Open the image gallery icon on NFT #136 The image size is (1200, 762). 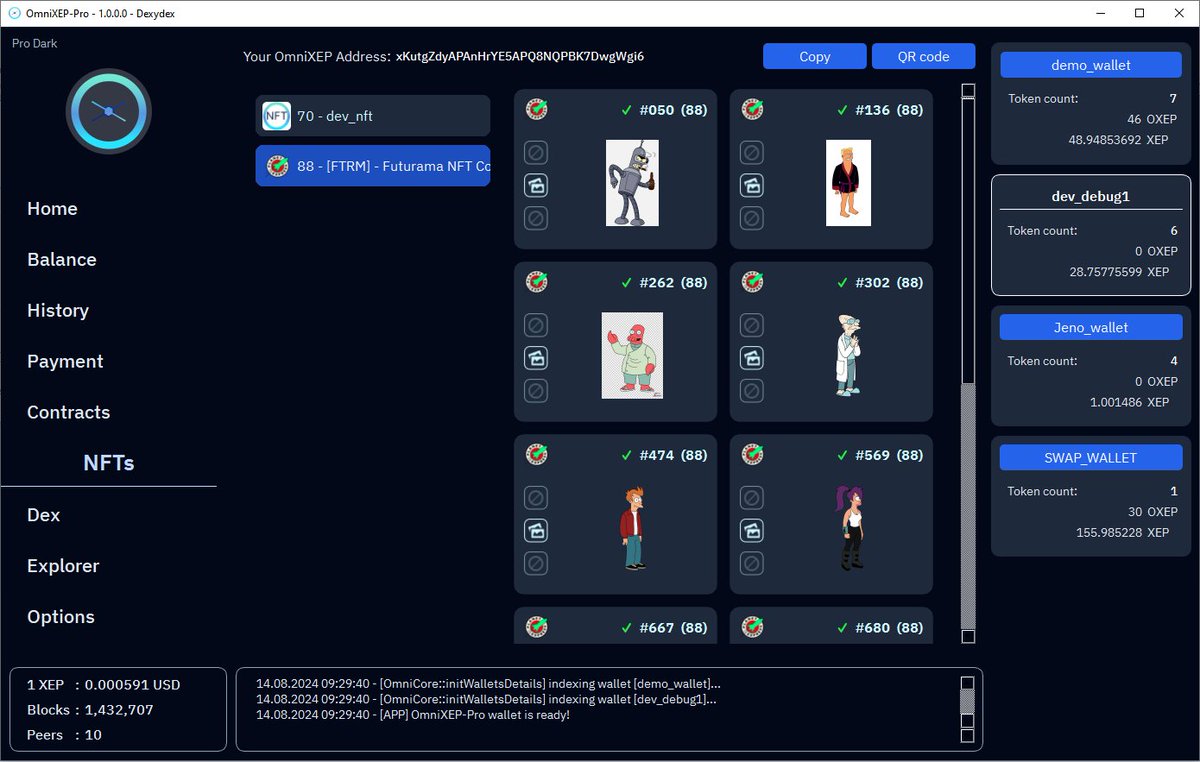point(752,185)
